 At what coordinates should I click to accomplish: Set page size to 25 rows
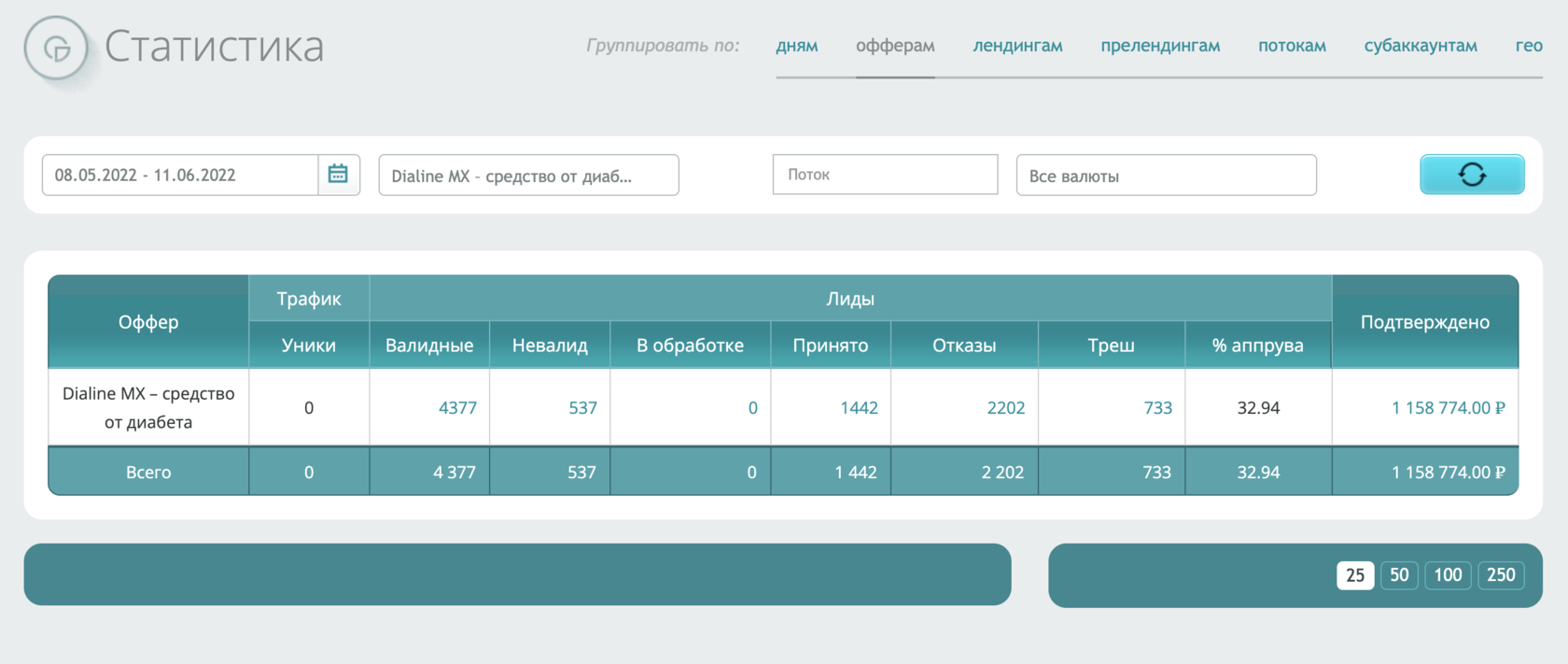pos(1355,575)
